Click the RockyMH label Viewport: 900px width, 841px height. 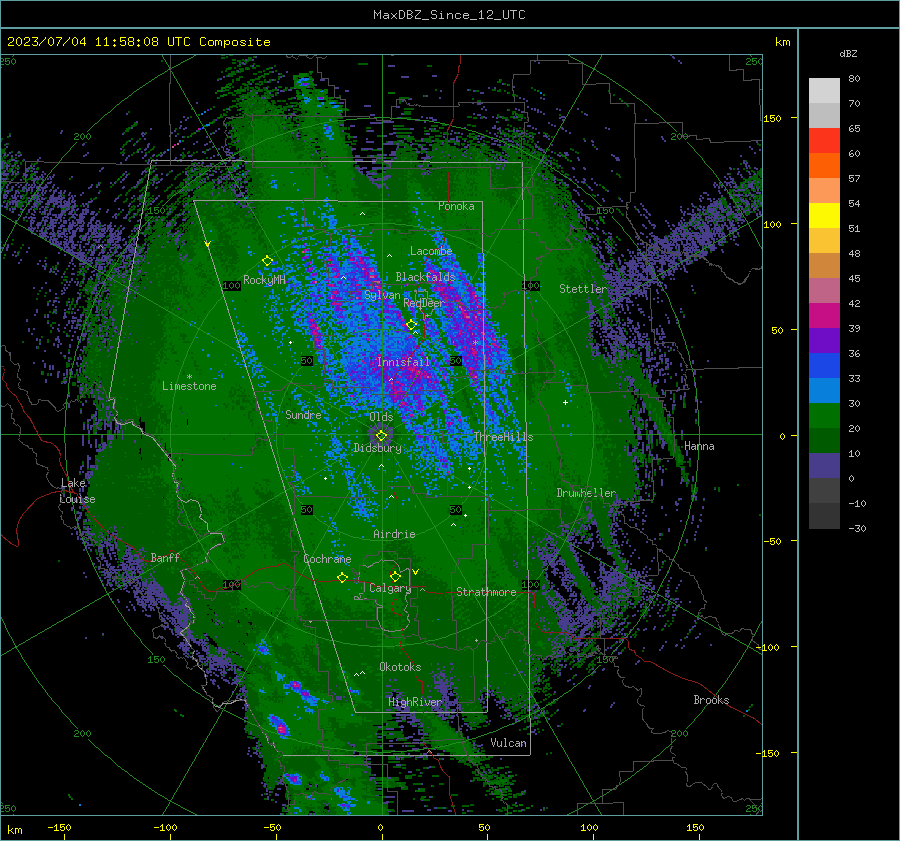point(264,280)
